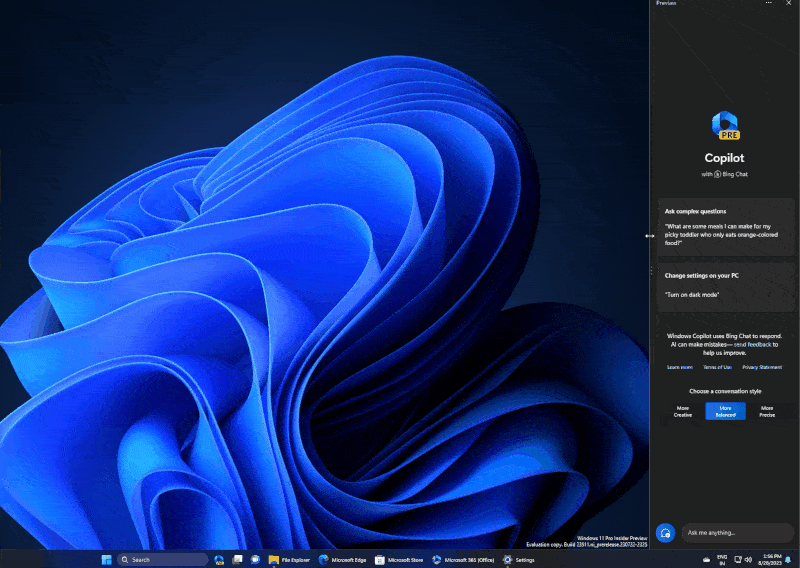Click the Windows Start button
Image resolution: width=800 pixels, height=568 pixels.
click(x=106, y=560)
